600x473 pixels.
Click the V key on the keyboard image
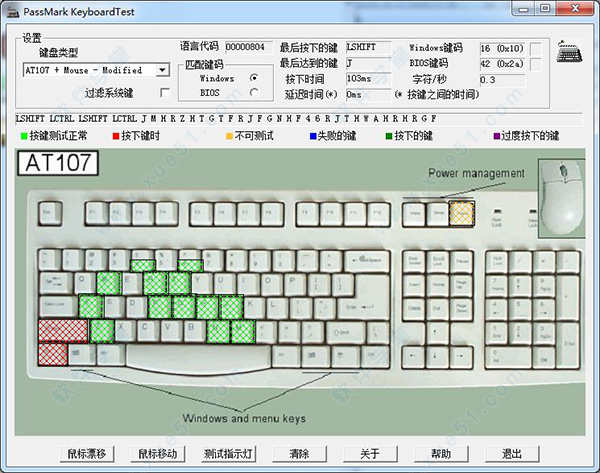click(172, 331)
